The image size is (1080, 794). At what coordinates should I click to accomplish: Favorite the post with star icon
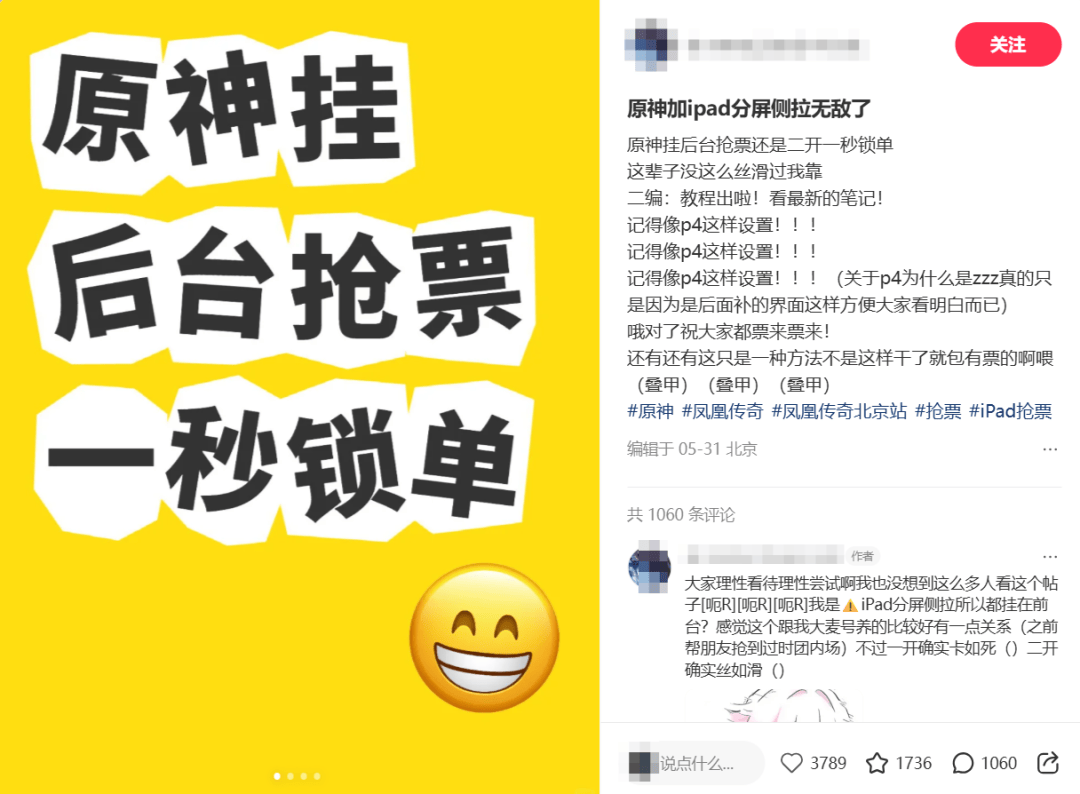877,763
